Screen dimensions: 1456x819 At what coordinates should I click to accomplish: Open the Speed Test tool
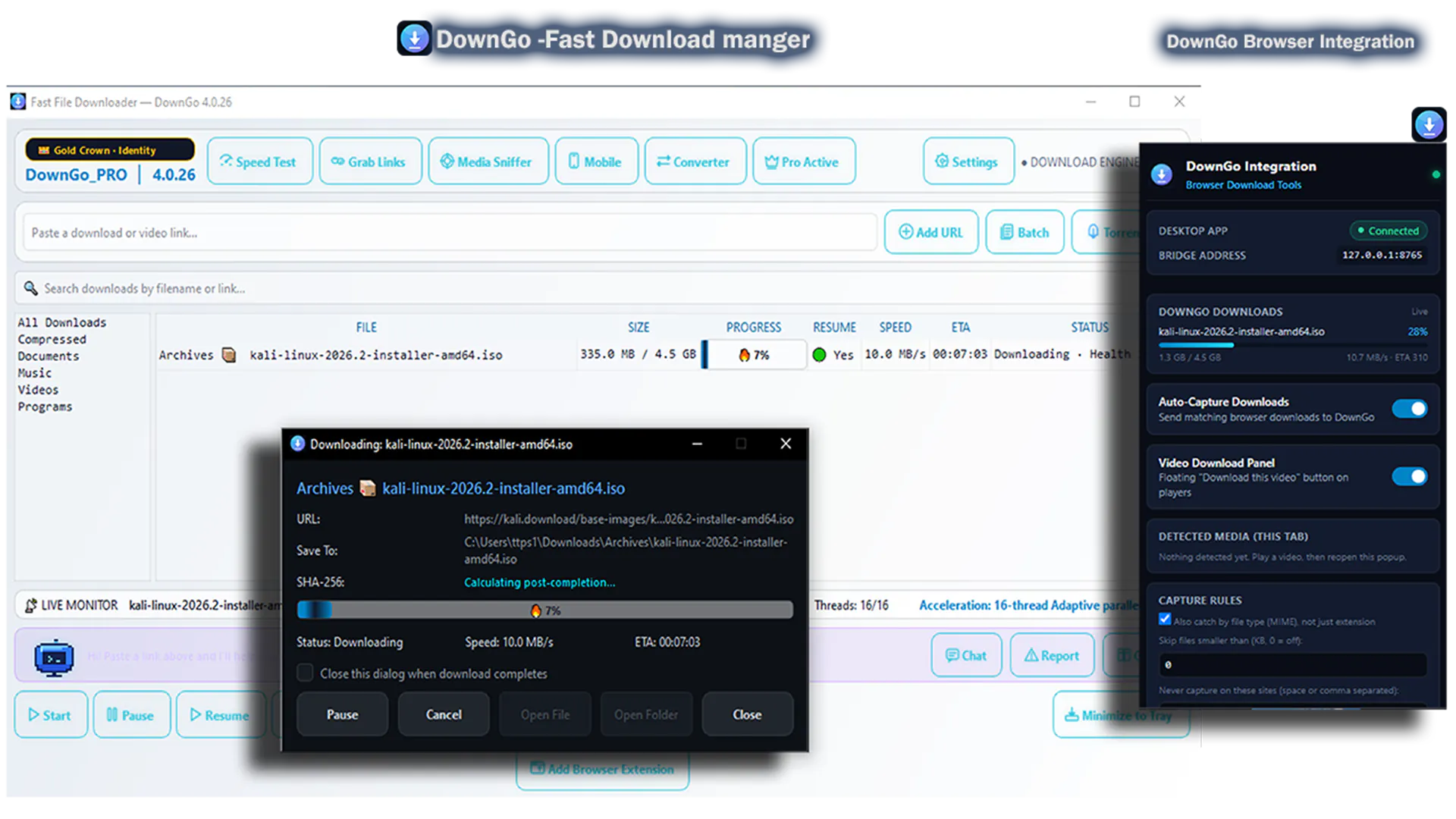point(259,162)
